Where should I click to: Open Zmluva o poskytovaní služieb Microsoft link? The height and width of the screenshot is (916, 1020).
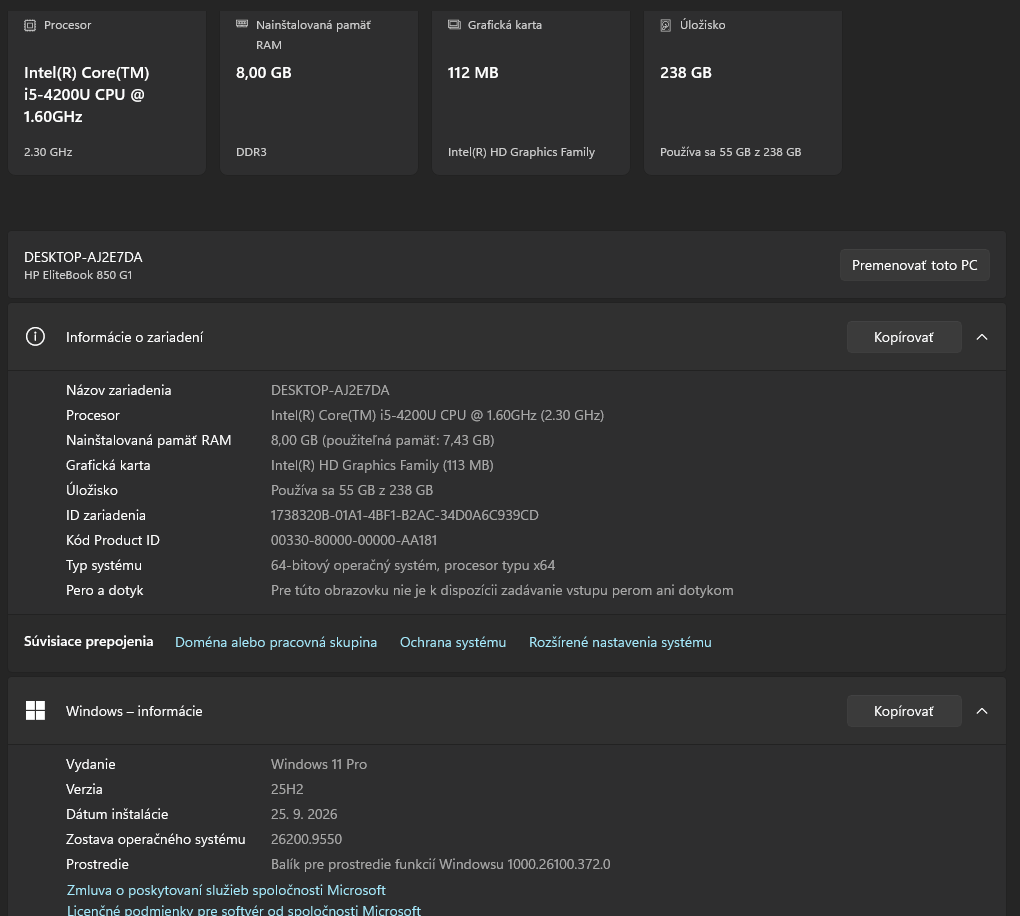coord(226,890)
